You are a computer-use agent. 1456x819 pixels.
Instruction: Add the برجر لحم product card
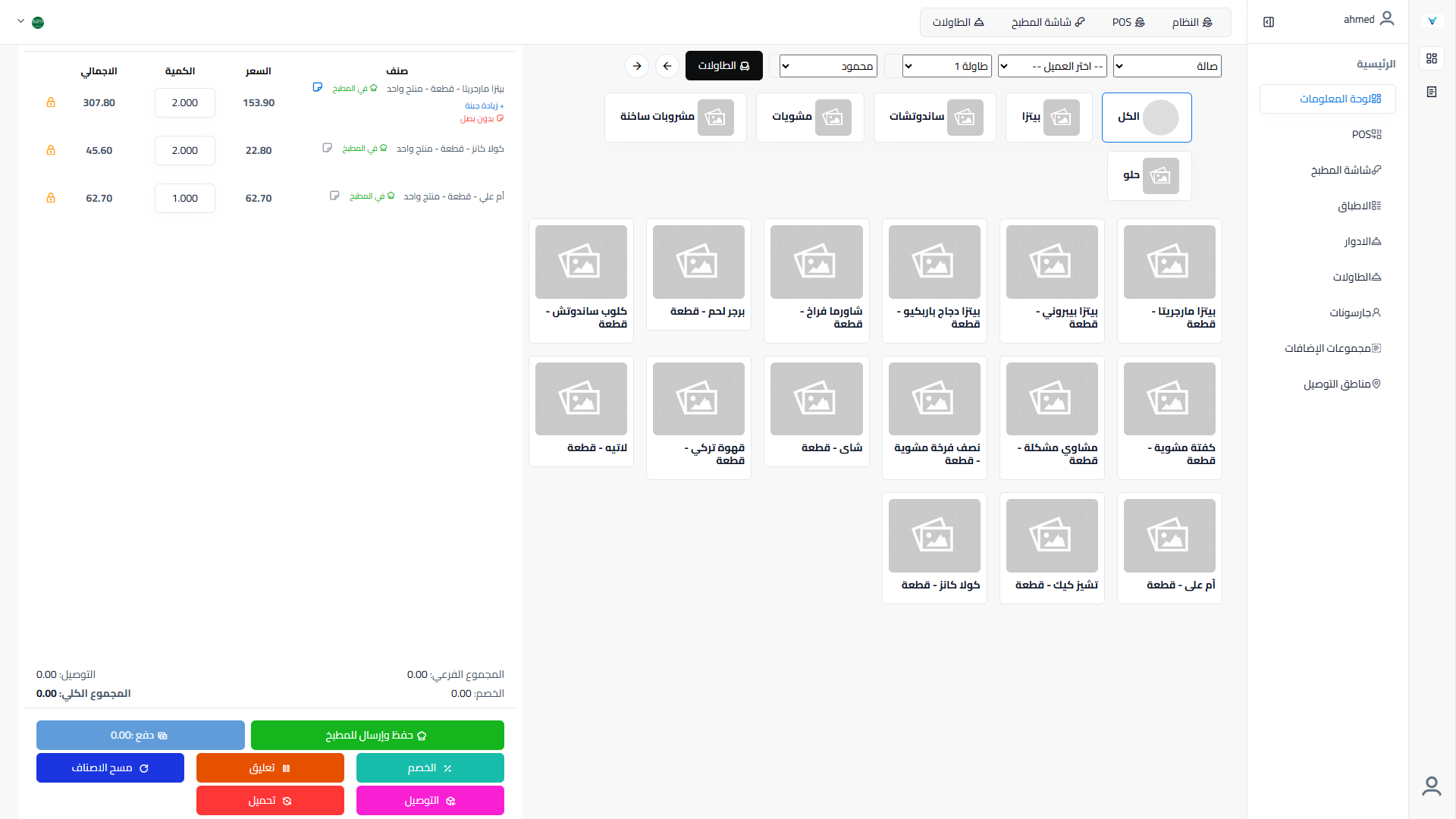click(x=698, y=275)
